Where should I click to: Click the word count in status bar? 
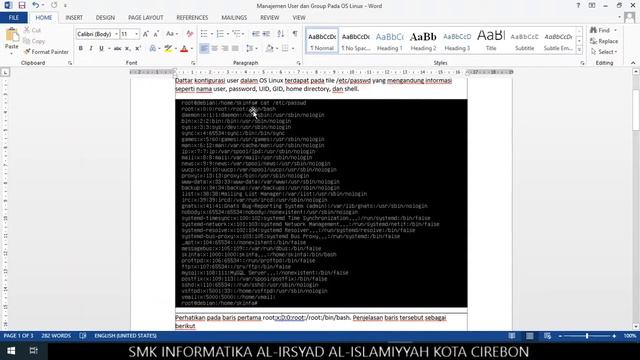56,336
